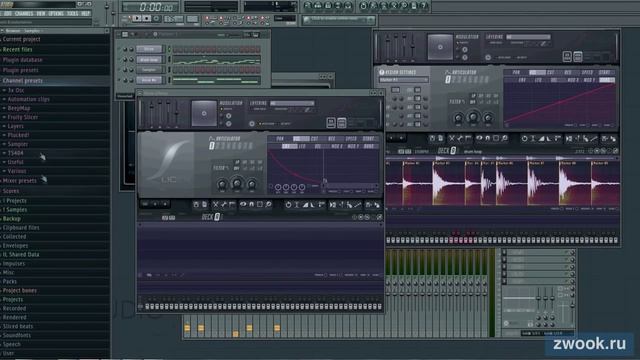Expand the Plugin database browser folder
This screenshot has width=640, height=360.
tap(22, 60)
